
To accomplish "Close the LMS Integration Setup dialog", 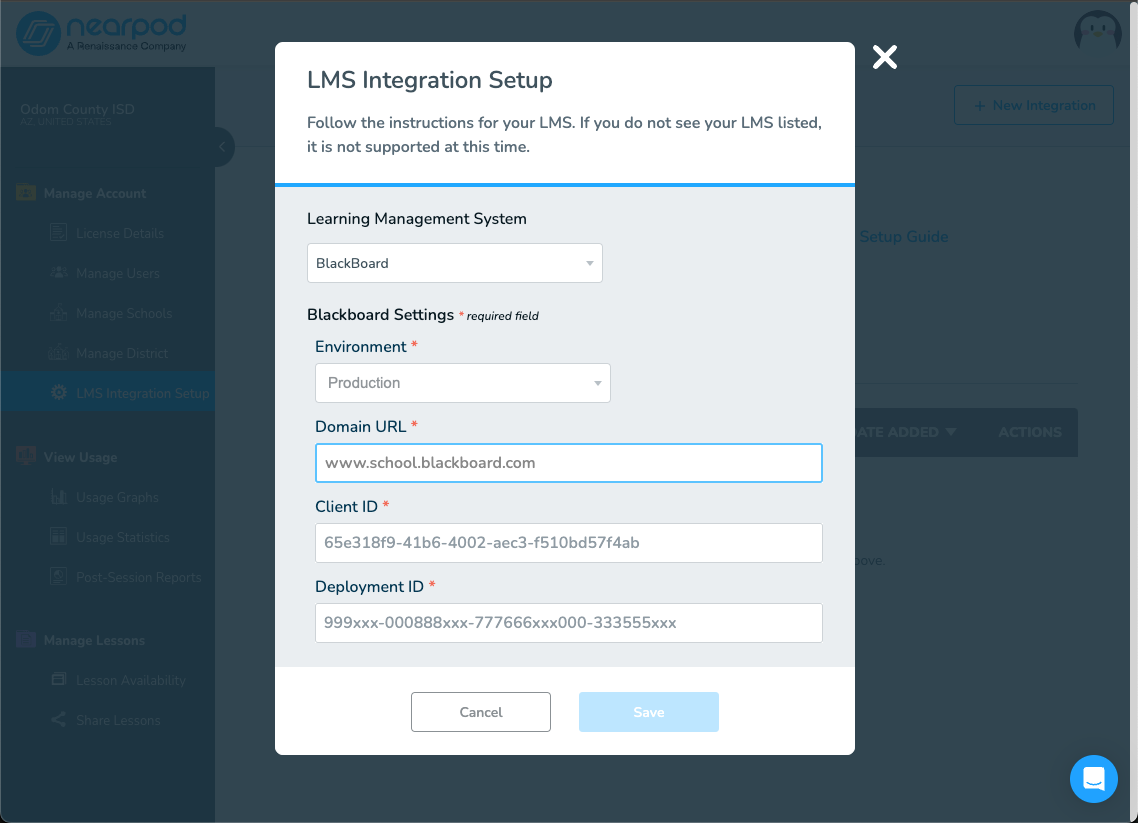I will click(885, 57).
